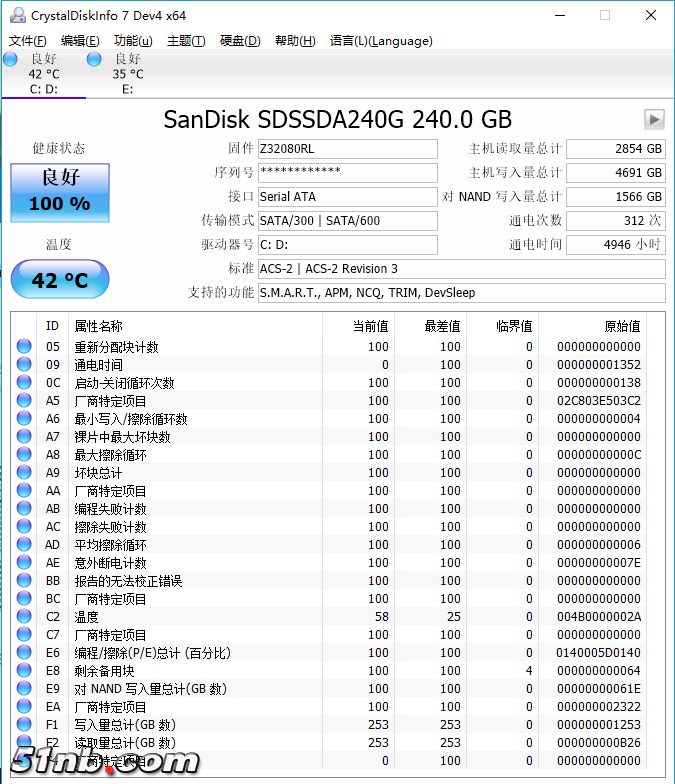
Task: Open the 帮助(H) menu
Action: pyautogui.click(x=295, y=41)
